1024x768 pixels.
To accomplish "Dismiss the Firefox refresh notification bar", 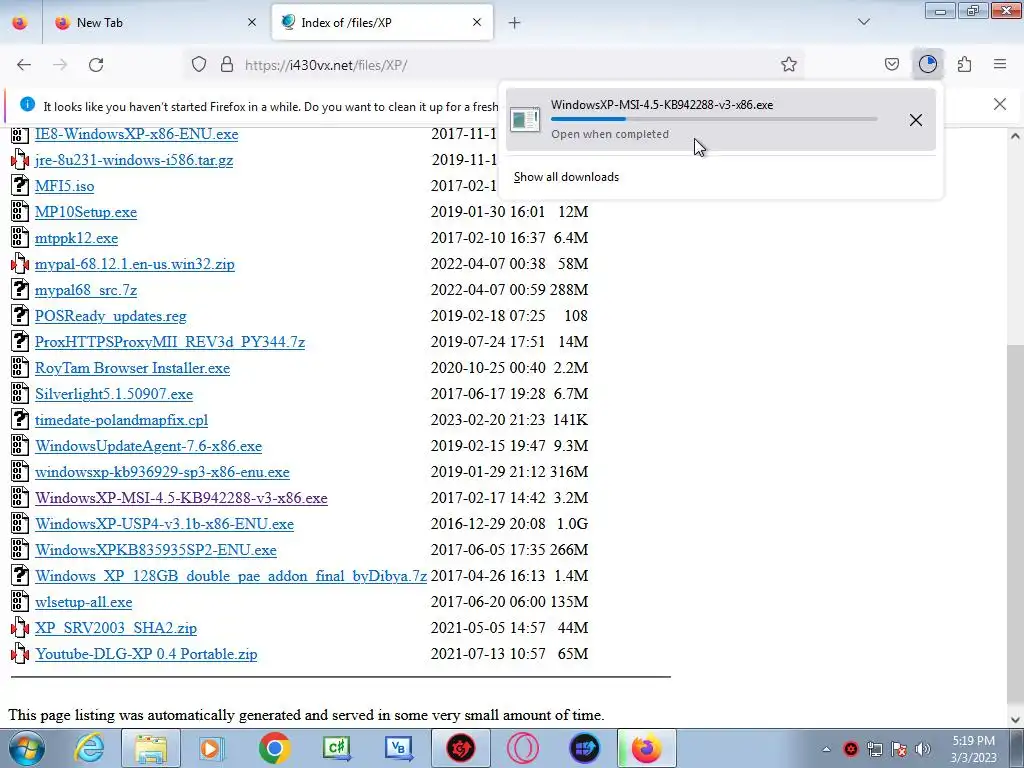I will (1000, 104).
